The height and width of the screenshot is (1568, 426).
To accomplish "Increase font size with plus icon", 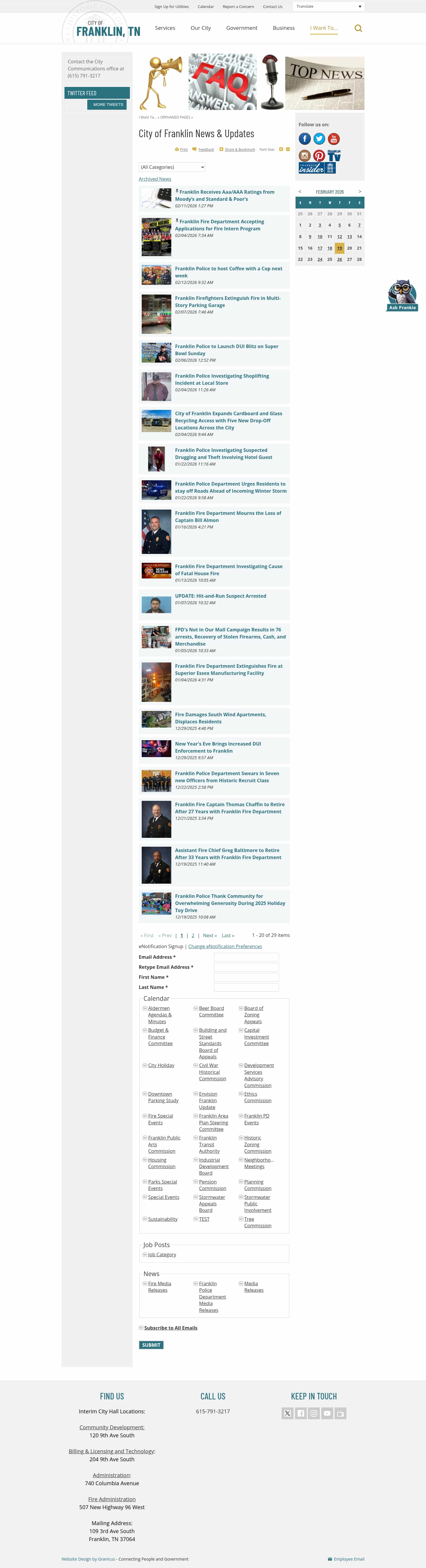I will click(280, 149).
